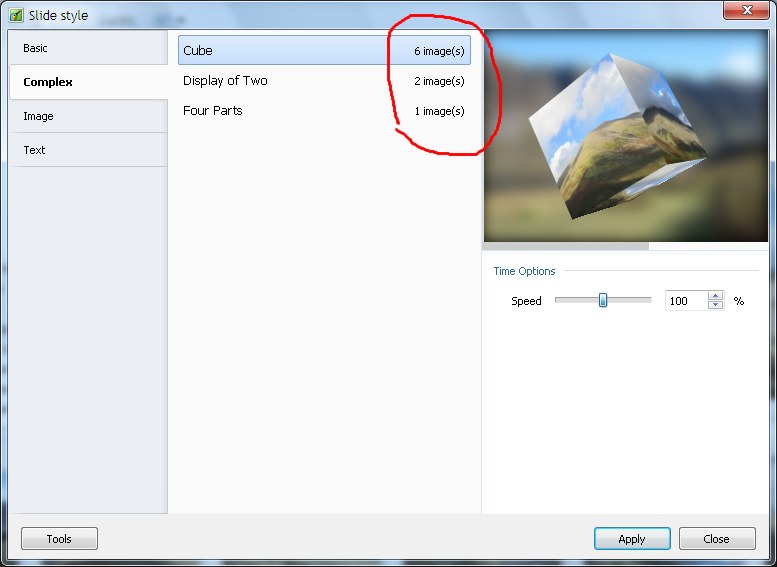Click the Tools button
Viewport: 777px width, 567px height.
point(59,538)
